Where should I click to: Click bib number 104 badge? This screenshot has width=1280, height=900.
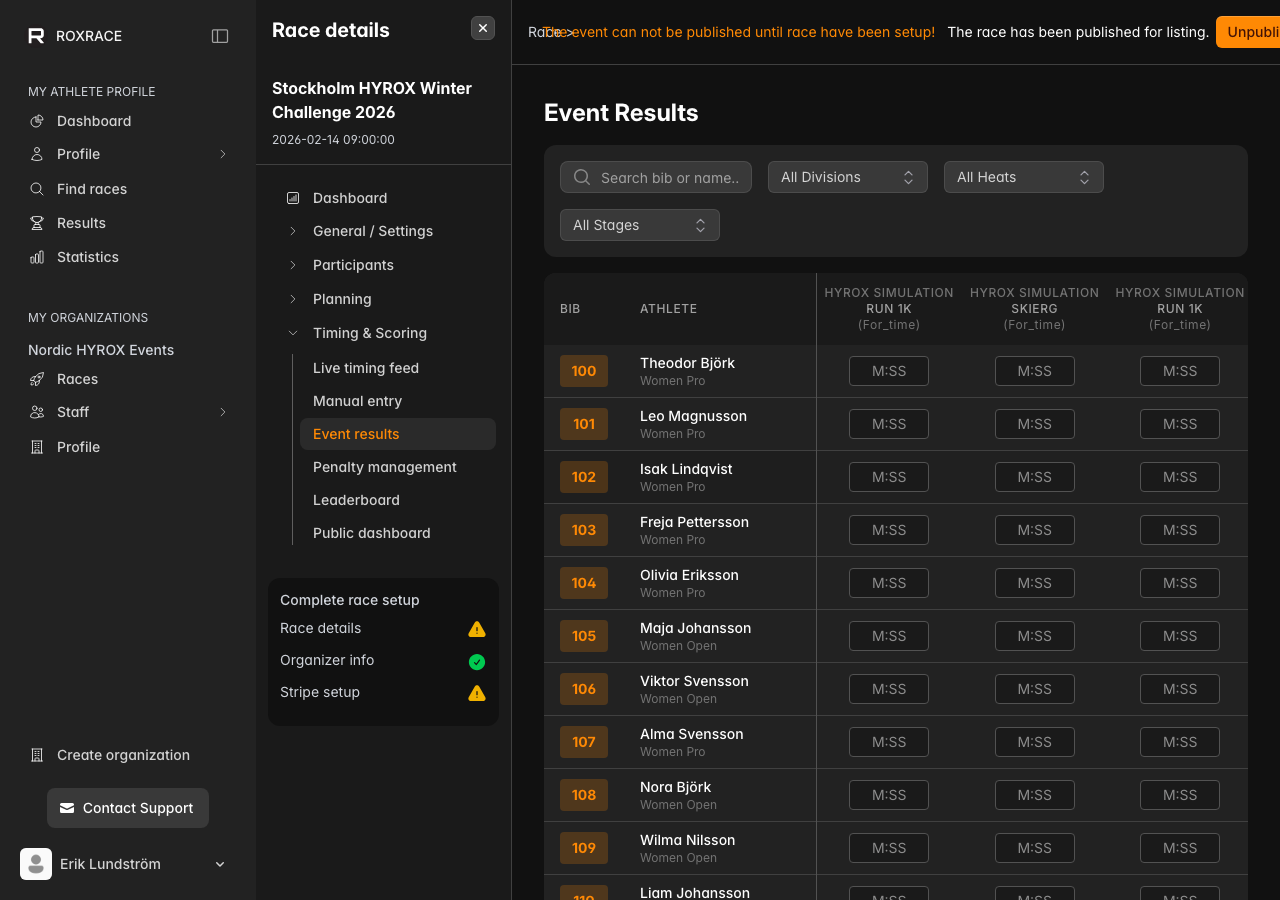click(x=584, y=583)
